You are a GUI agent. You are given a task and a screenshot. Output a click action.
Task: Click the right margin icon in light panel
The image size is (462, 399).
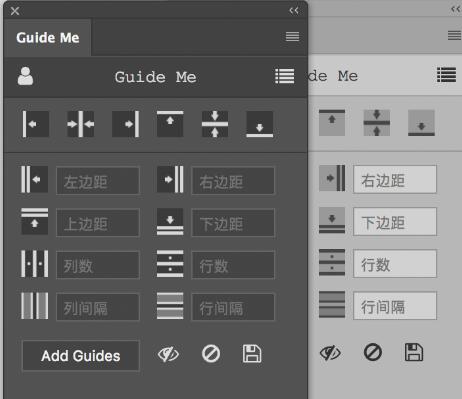(x=332, y=178)
